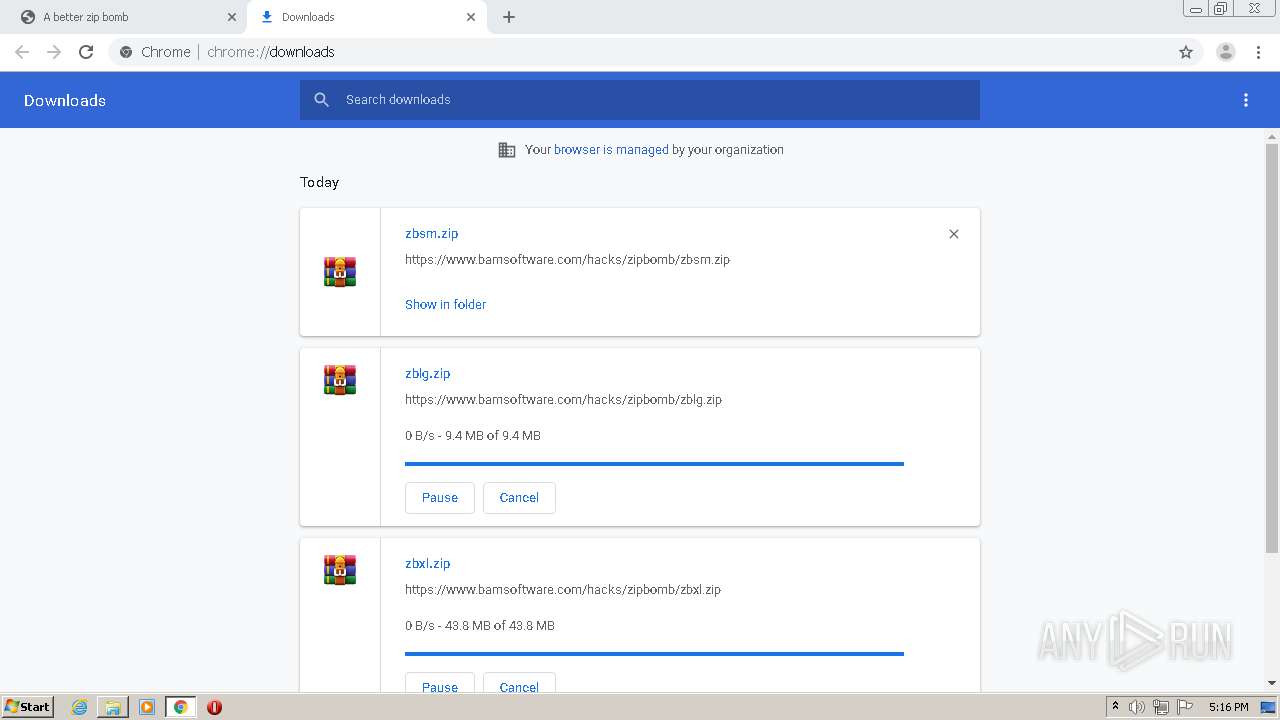Click the page vertical scrollbar

point(1272,348)
